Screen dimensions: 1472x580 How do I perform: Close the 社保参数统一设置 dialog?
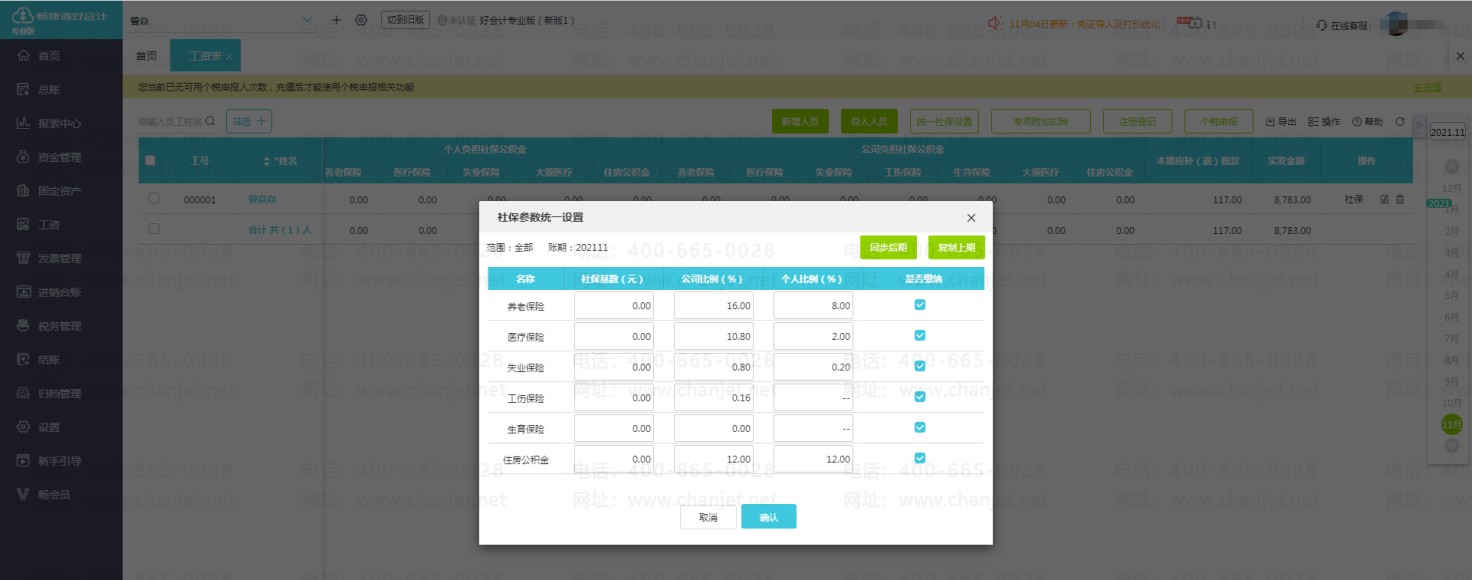[x=970, y=217]
